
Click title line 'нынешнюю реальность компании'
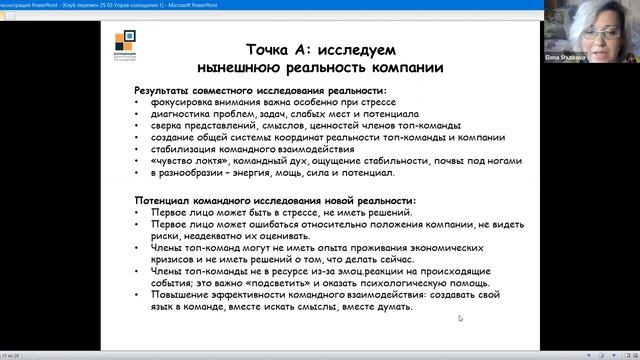point(320,67)
